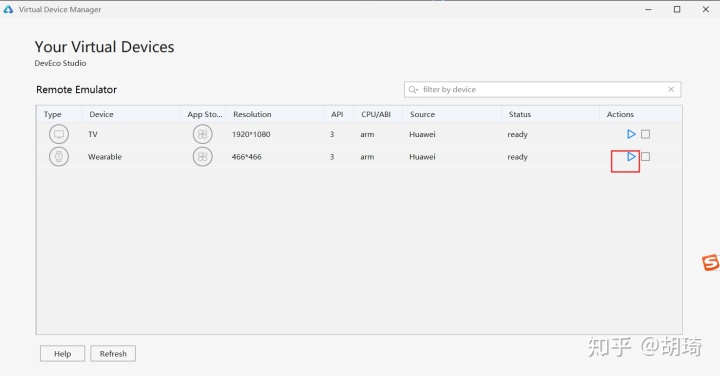Maximize the Virtual Device Manager window

pyautogui.click(x=677, y=9)
